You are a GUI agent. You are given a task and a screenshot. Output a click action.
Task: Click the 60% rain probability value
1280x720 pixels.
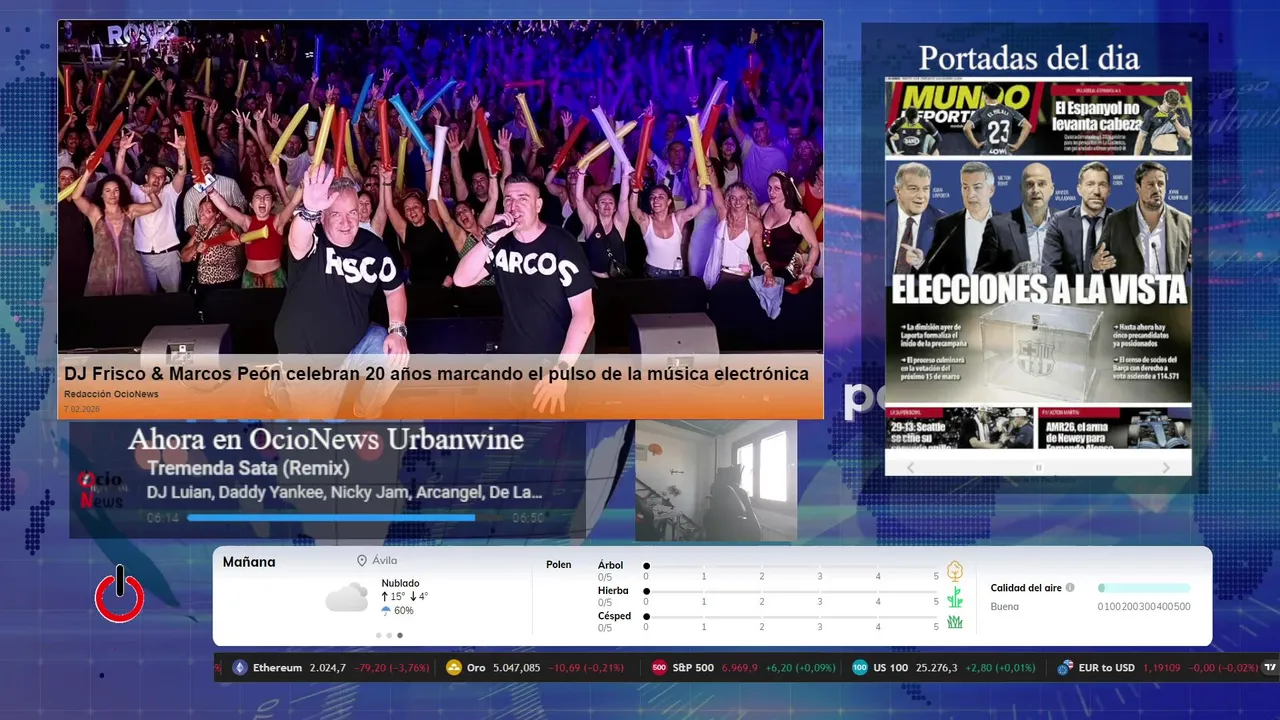pyautogui.click(x=404, y=611)
